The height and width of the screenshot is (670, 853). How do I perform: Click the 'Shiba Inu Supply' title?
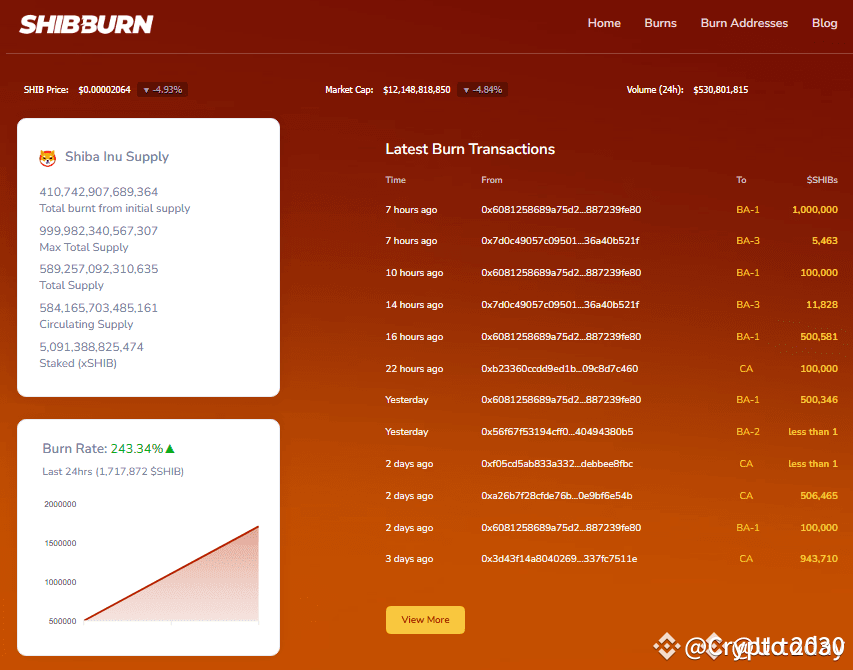(117, 157)
